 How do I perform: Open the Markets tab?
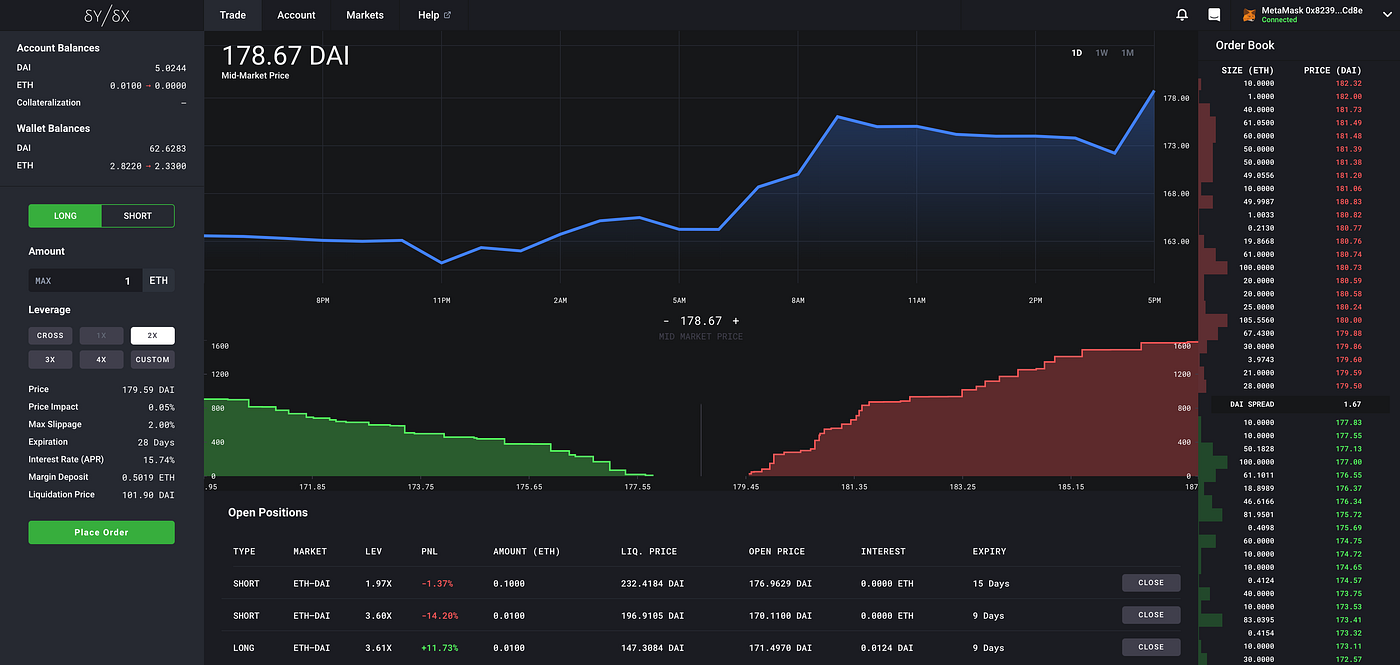tap(365, 15)
